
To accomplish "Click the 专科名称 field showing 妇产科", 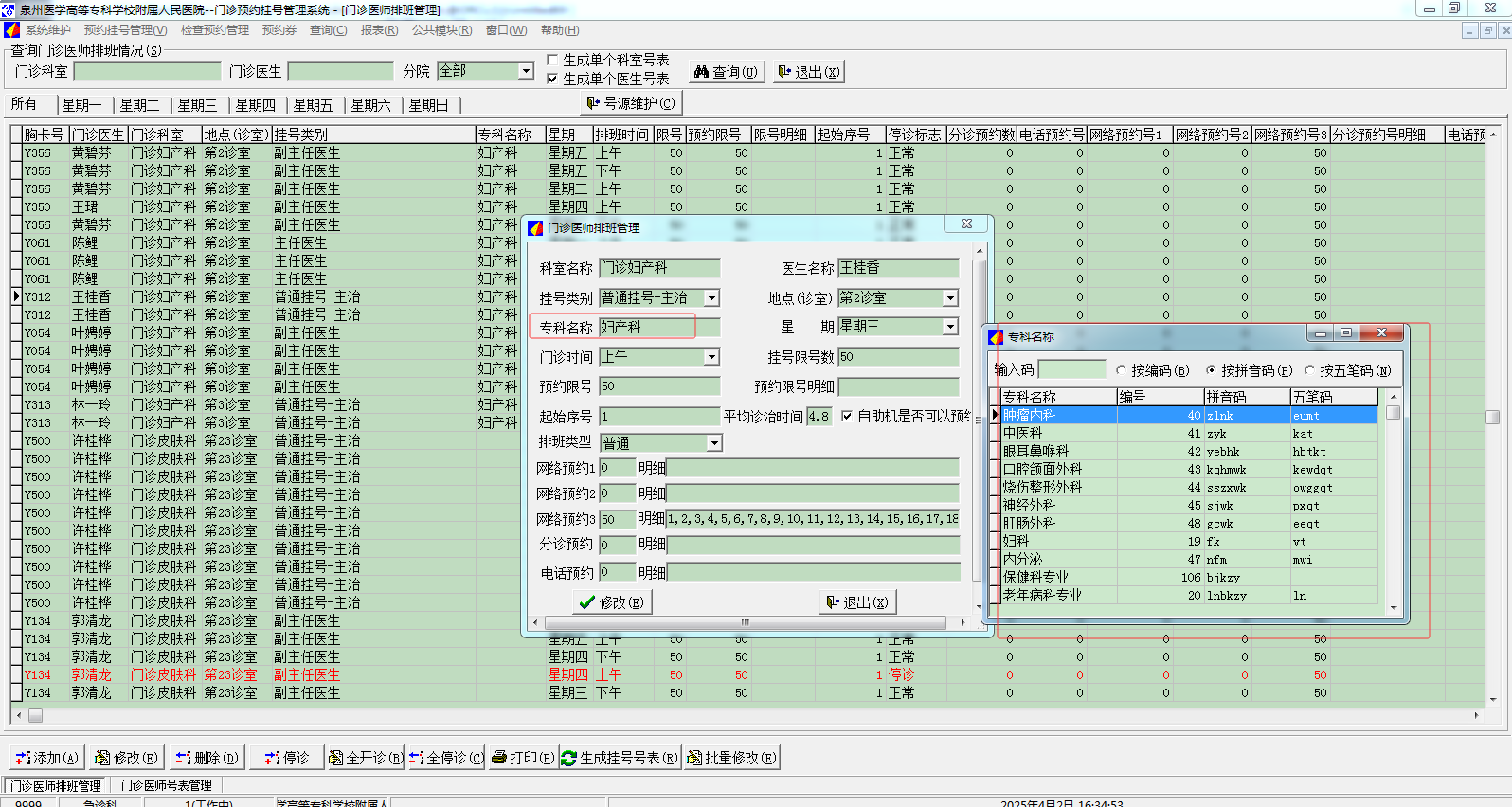I will [x=659, y=328].
